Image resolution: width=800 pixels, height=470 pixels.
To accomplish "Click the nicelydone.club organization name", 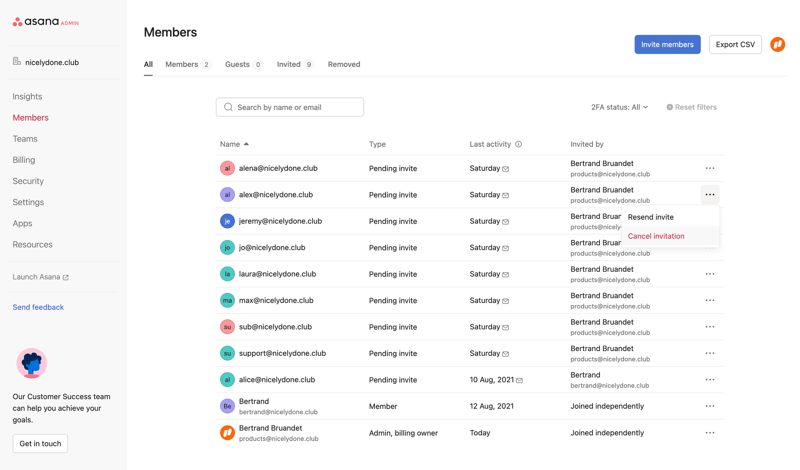I will [52, 62].
